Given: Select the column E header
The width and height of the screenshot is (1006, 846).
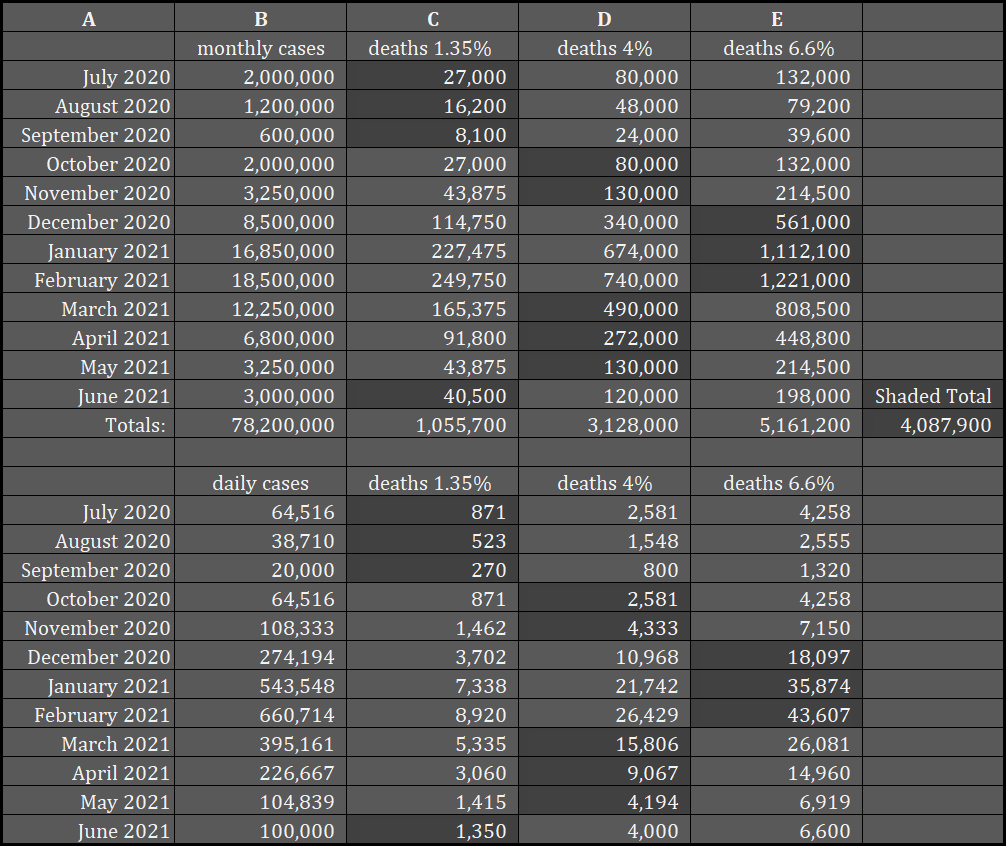Looking at the screenshot, I should pos(776,18).
